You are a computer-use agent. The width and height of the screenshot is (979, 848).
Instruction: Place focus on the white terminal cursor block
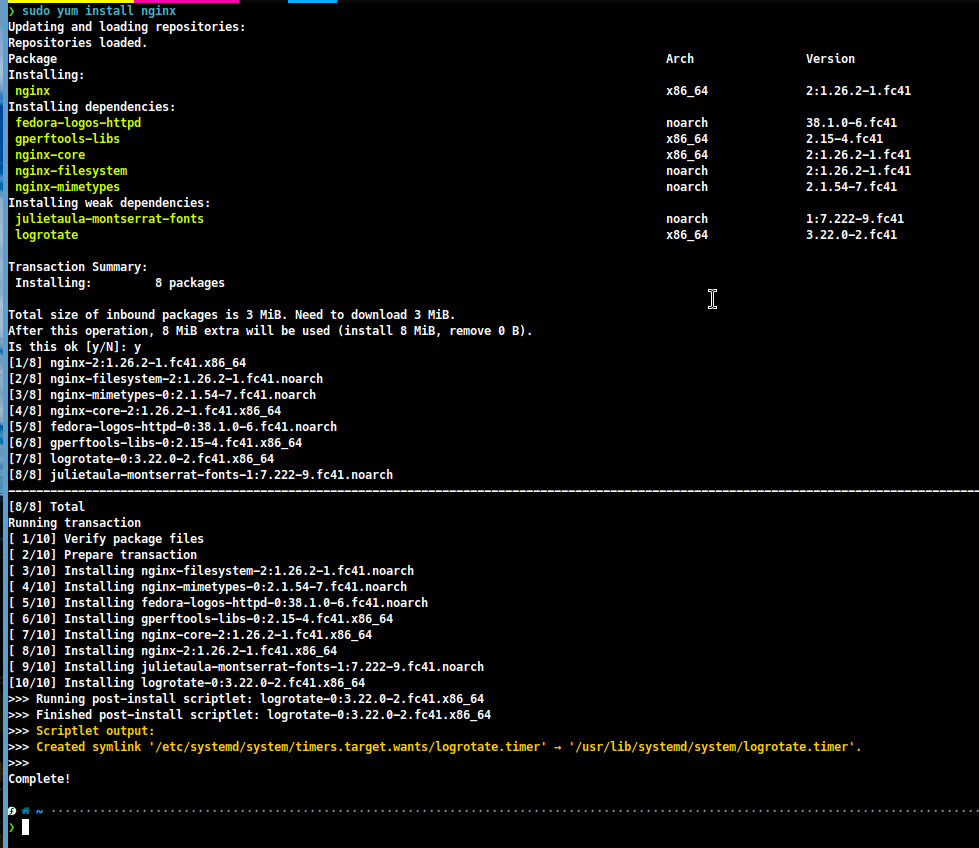tap(26, 827)
